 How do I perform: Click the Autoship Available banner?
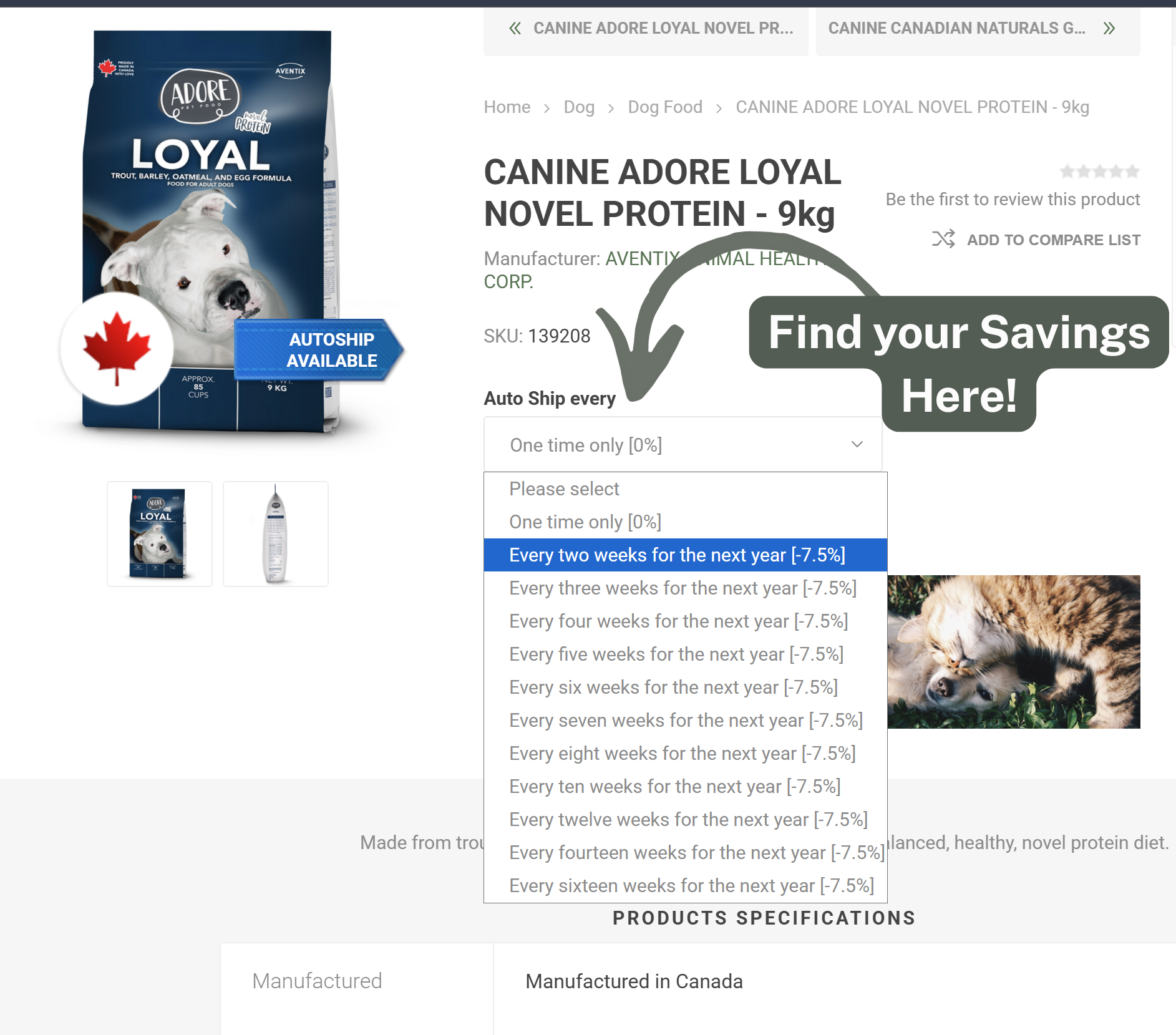click(318, 350)
